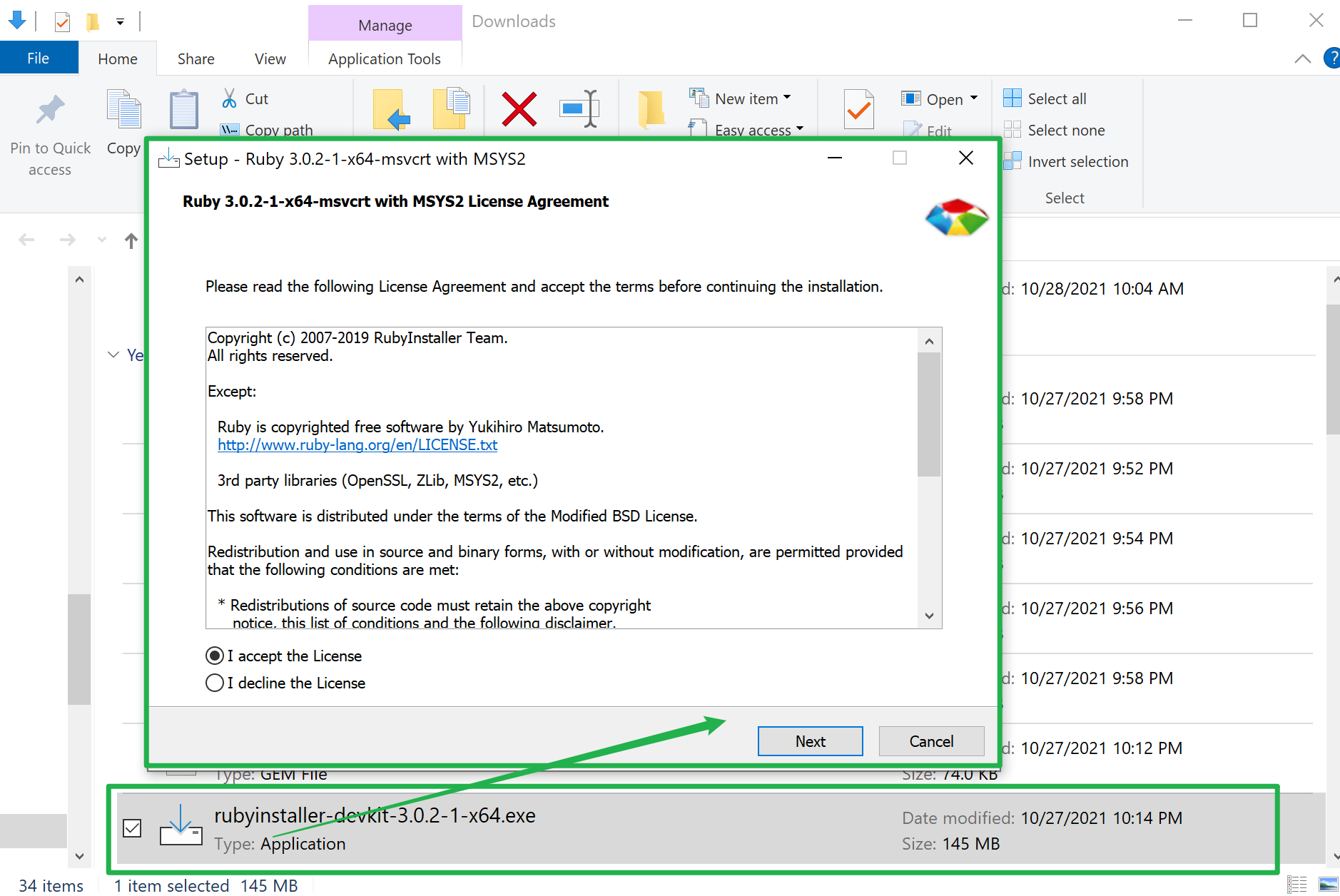1340x896 pixels.
Task: Open the Open button dropdown arrow
Action: (974, 98)
